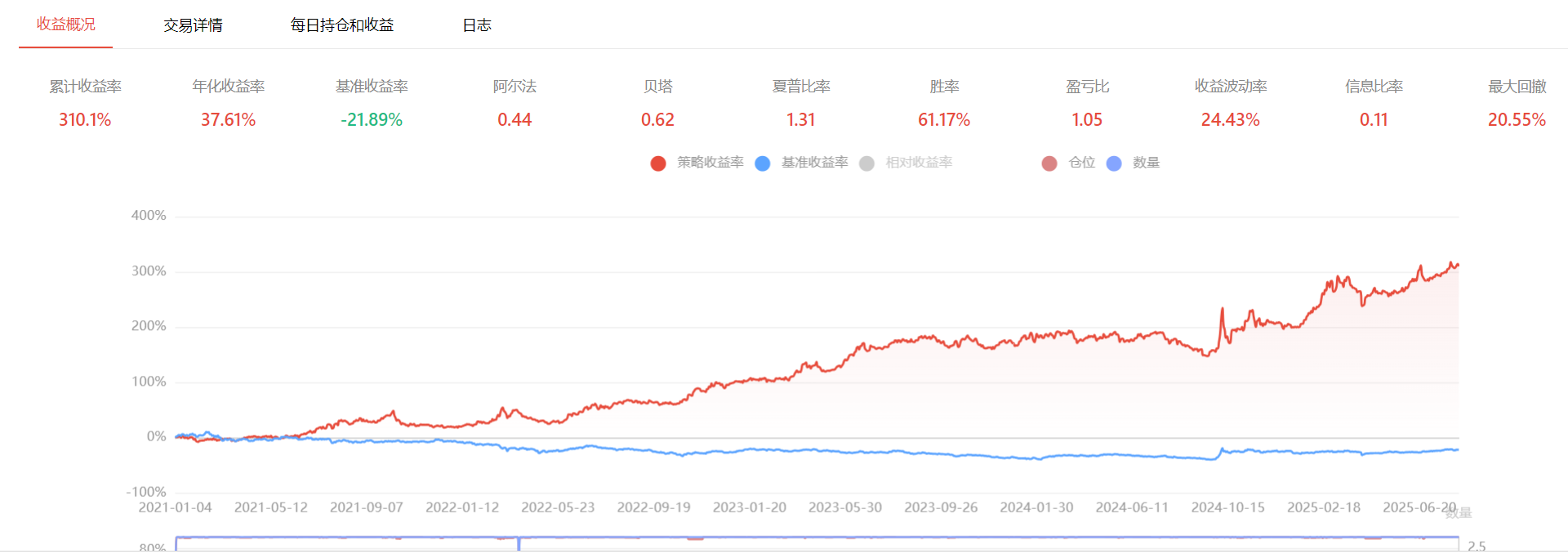Click the green -21.89% benchmark return value
This screenshot has height=554, width=1568.
(372, 120)
